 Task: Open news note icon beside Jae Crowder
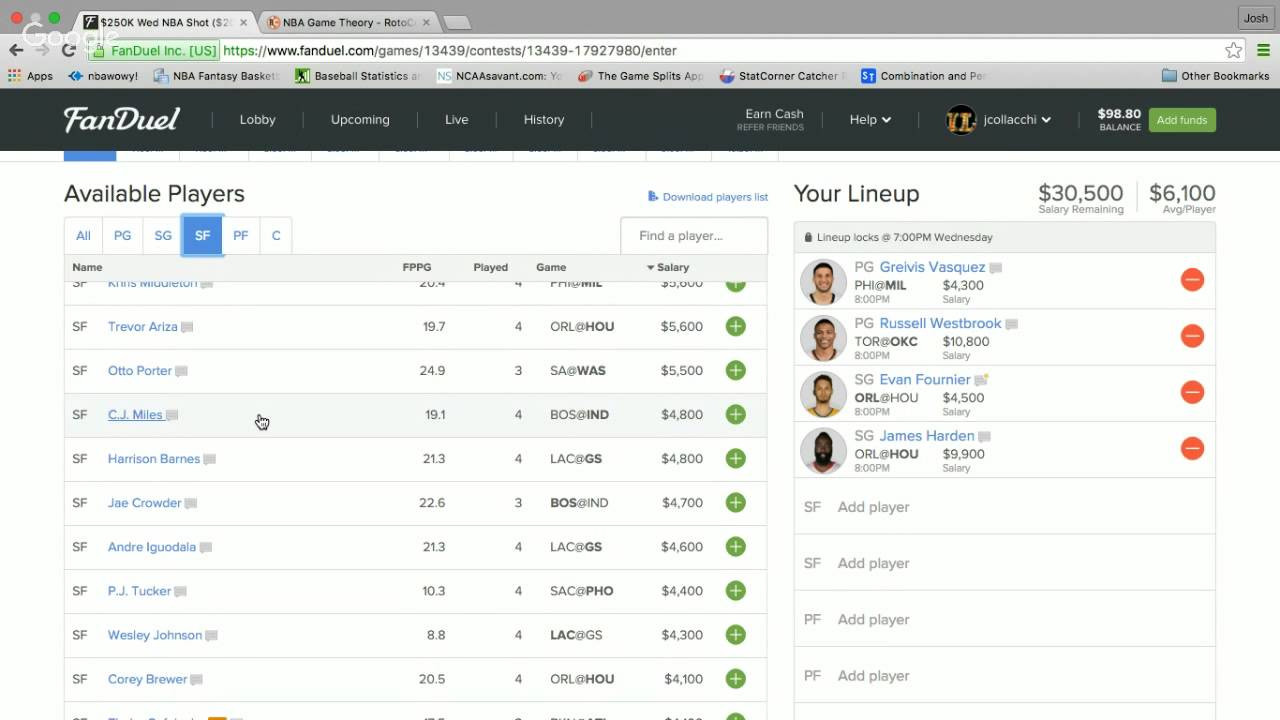tap(190, 503)
